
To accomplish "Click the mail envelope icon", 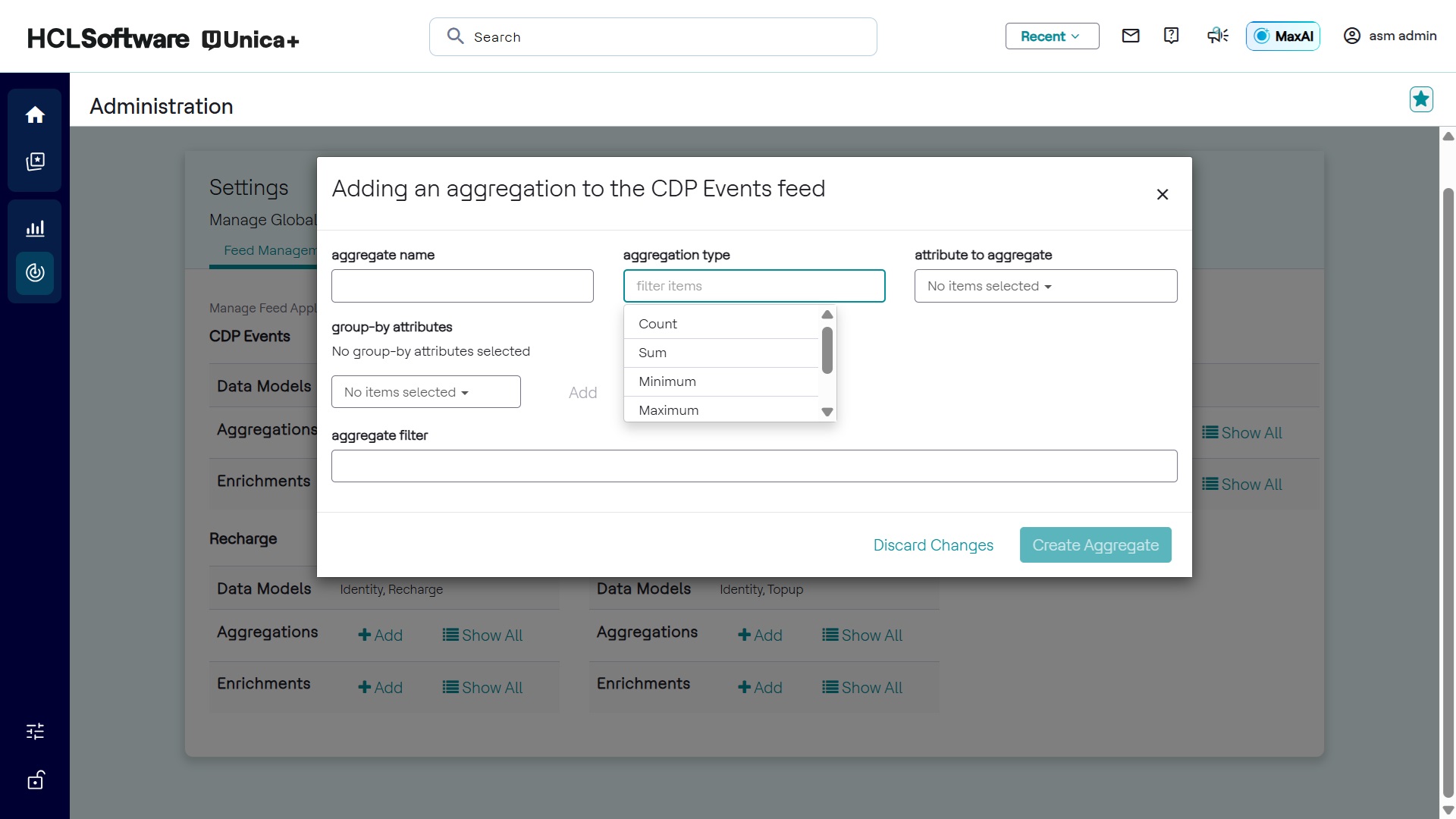I will (x=1131, y=36).
